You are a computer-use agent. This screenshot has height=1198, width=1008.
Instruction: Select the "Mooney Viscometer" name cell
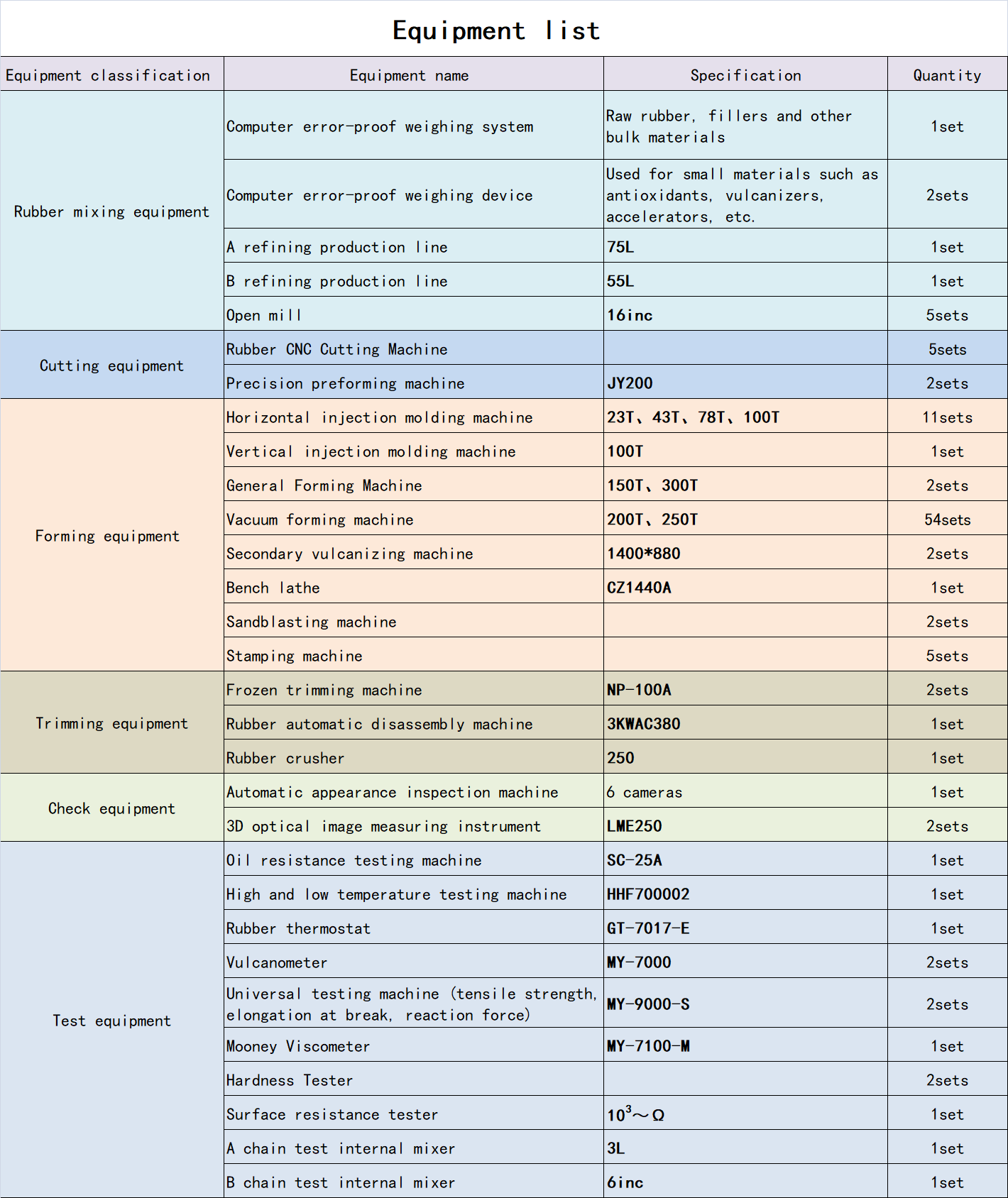pyautogui.click(x=298, y=1046)
